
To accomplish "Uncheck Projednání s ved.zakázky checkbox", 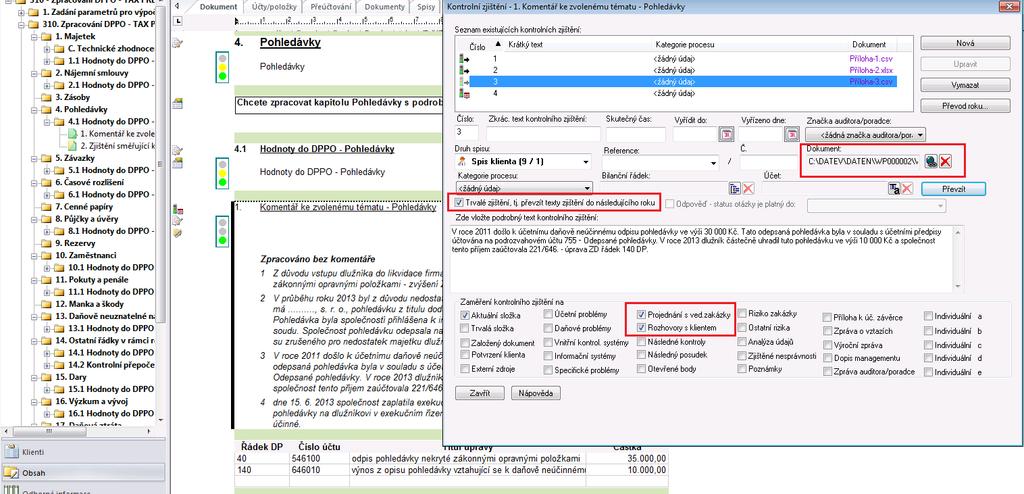I will coord(642,314).
